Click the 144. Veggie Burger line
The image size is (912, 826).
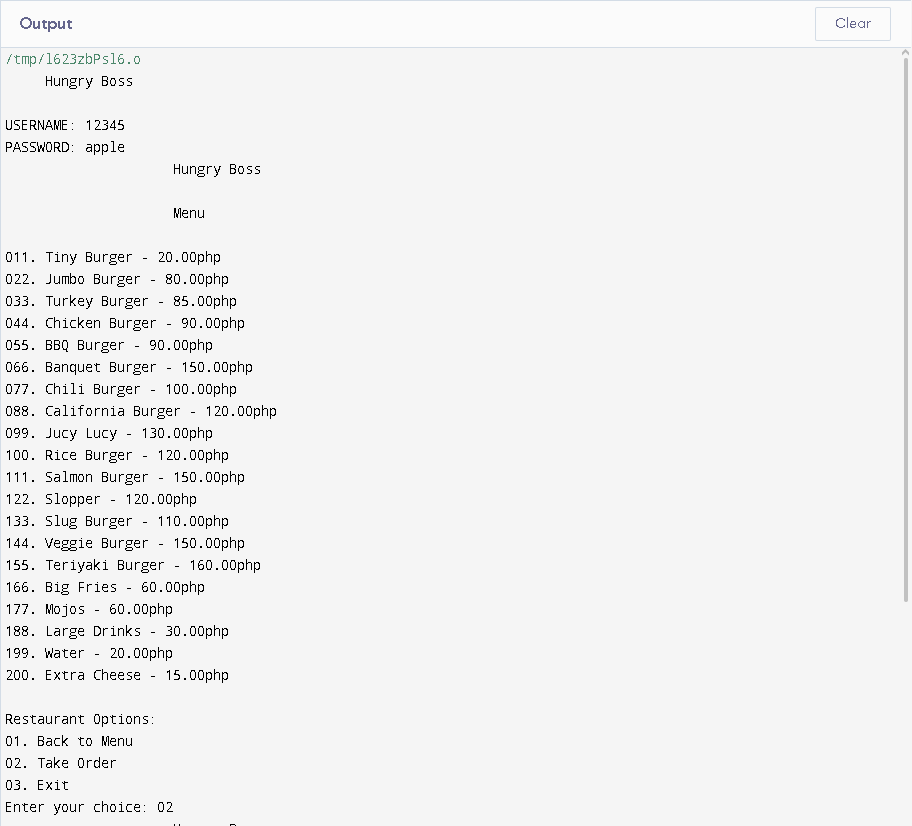coord(125,544)
